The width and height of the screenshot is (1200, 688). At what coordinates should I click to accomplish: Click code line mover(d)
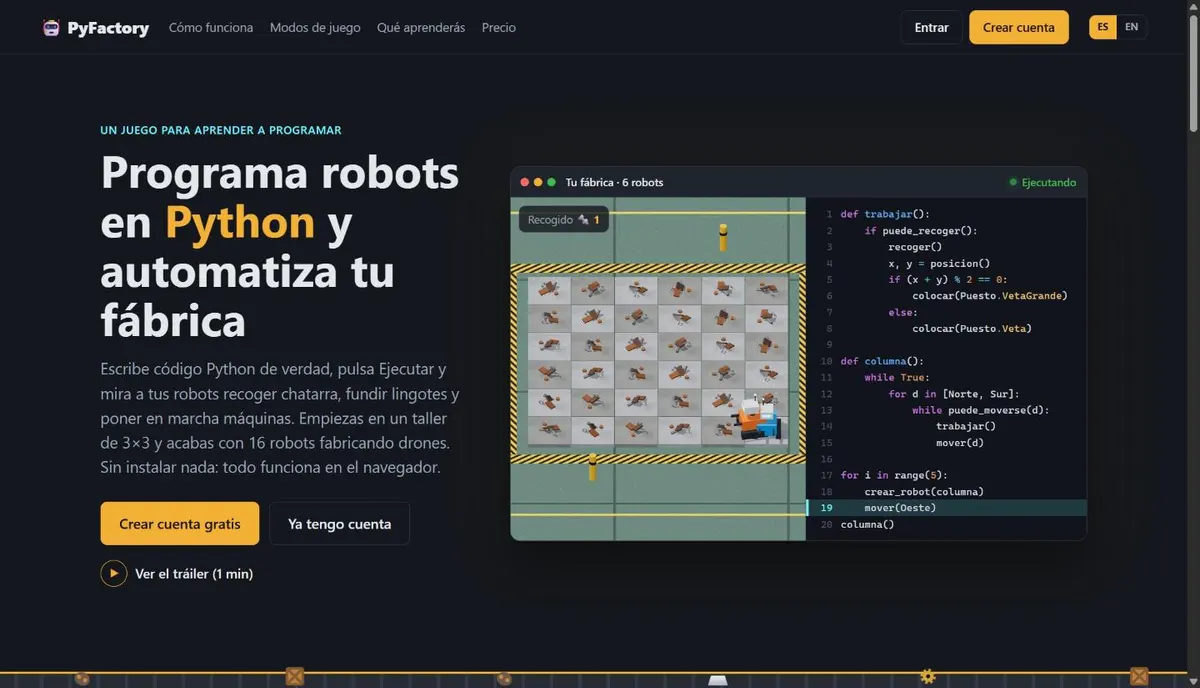click(x=960, y=443)
